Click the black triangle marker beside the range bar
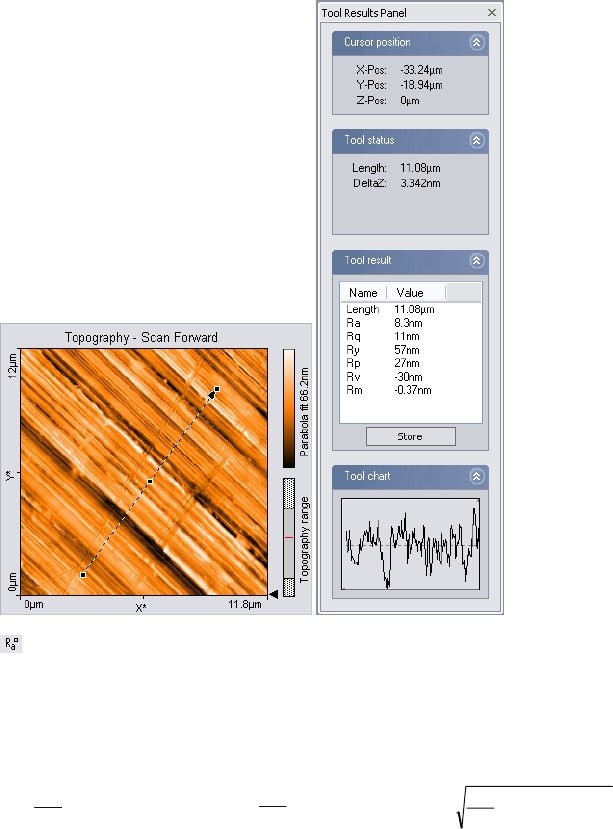The width and height of the screenshot is (613, 829). click(273, 595)
